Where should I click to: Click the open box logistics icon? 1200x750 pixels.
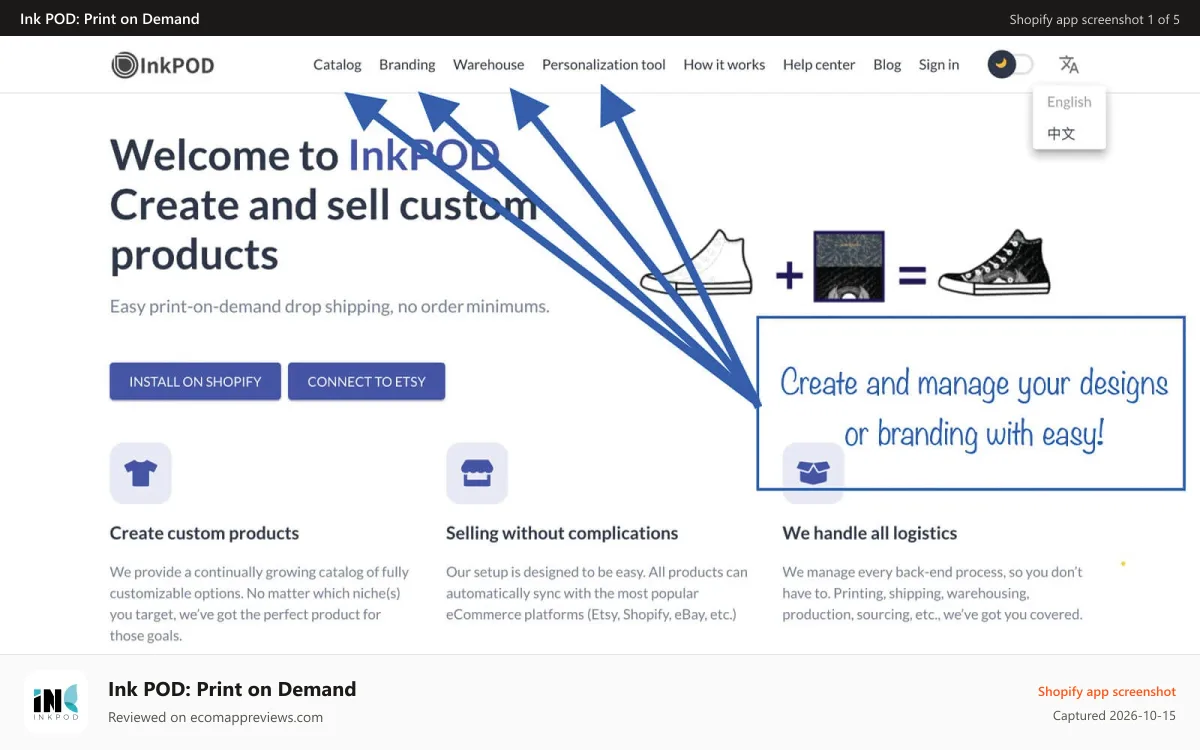click(x=813, y=473)
